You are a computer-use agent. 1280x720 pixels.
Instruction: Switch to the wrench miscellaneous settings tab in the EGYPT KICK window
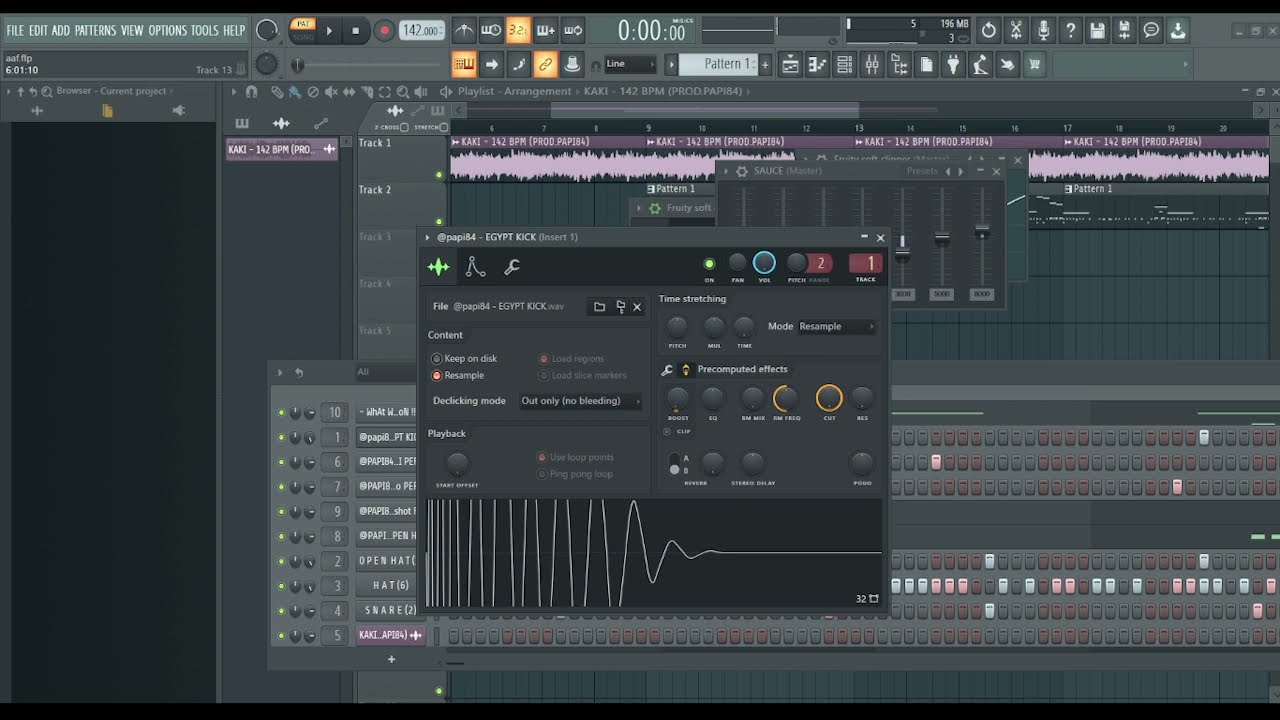(511, 267)
